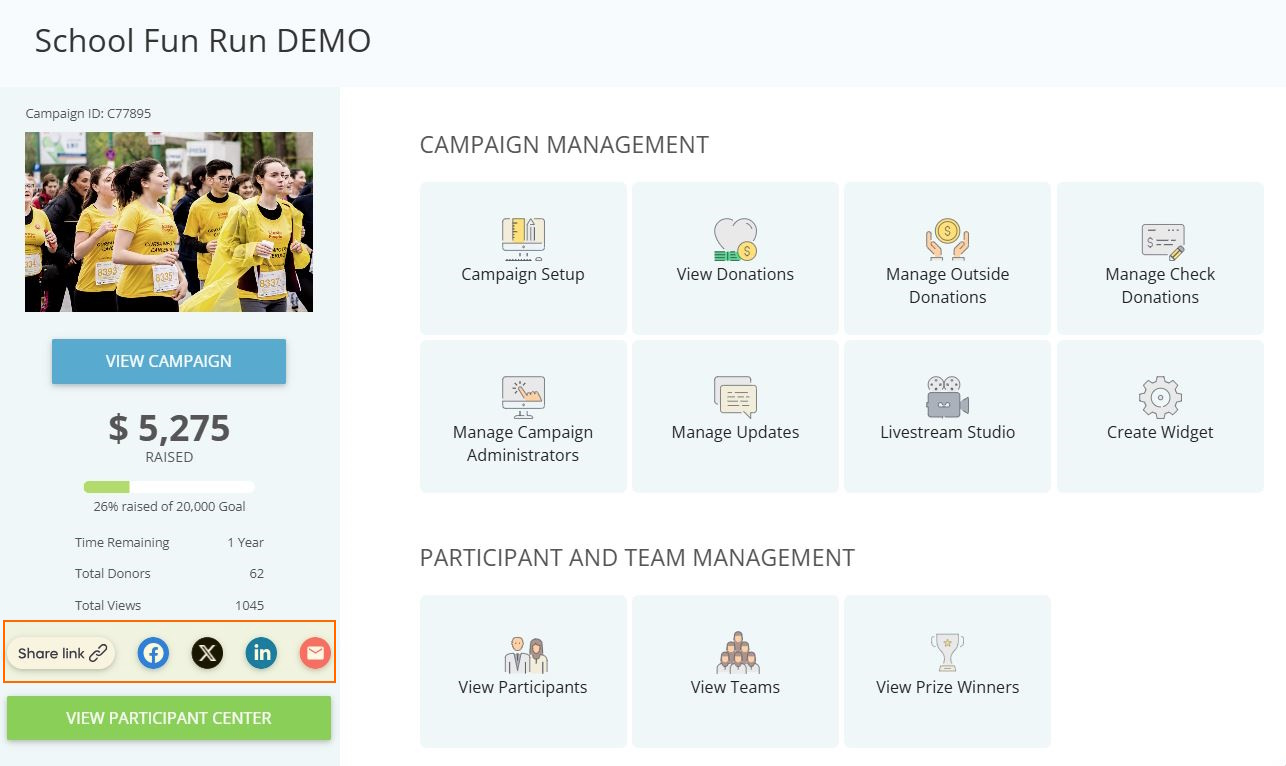
Task: Share campaign on LinkedIn
Action: pos(261,654)
